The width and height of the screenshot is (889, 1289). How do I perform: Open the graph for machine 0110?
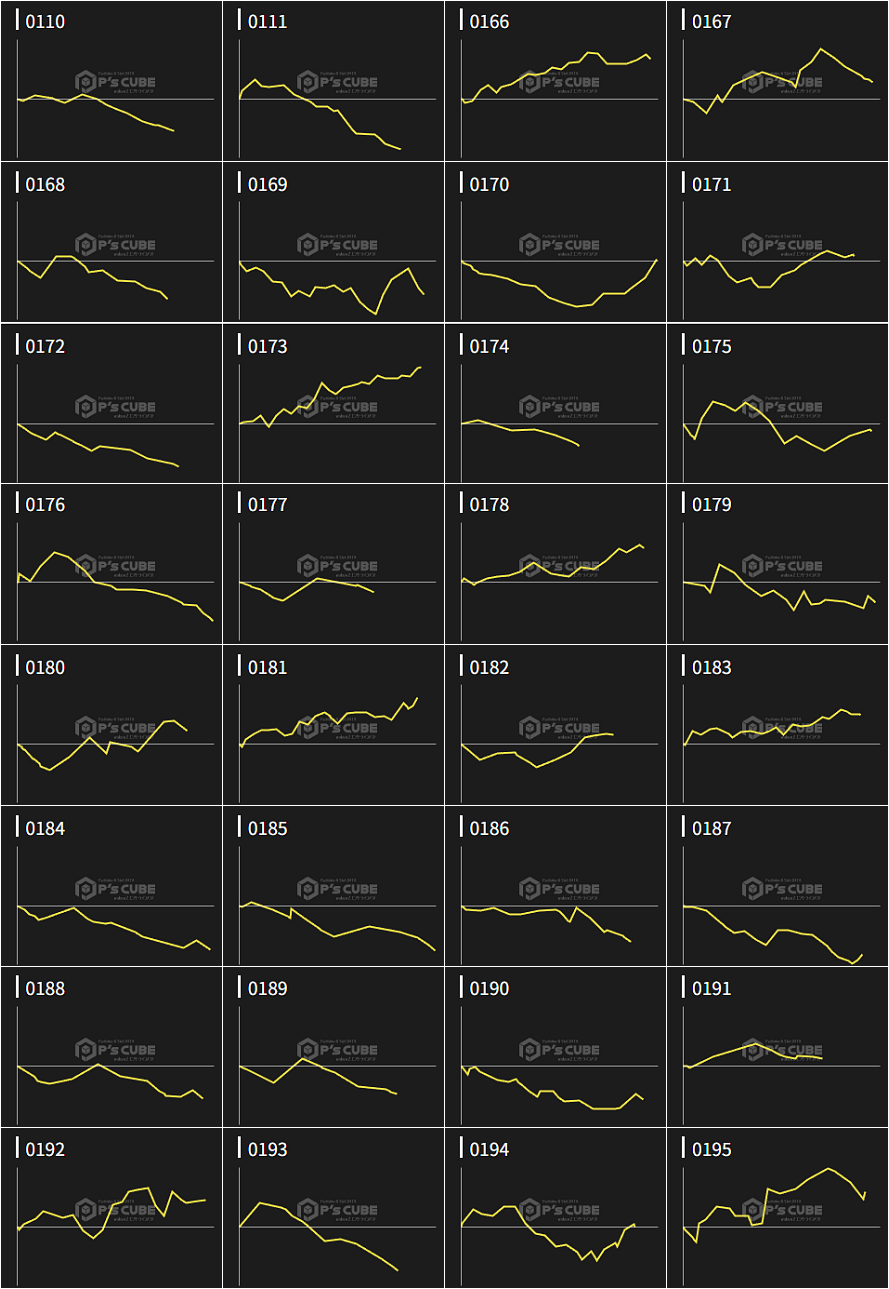(x=111, y=81)
